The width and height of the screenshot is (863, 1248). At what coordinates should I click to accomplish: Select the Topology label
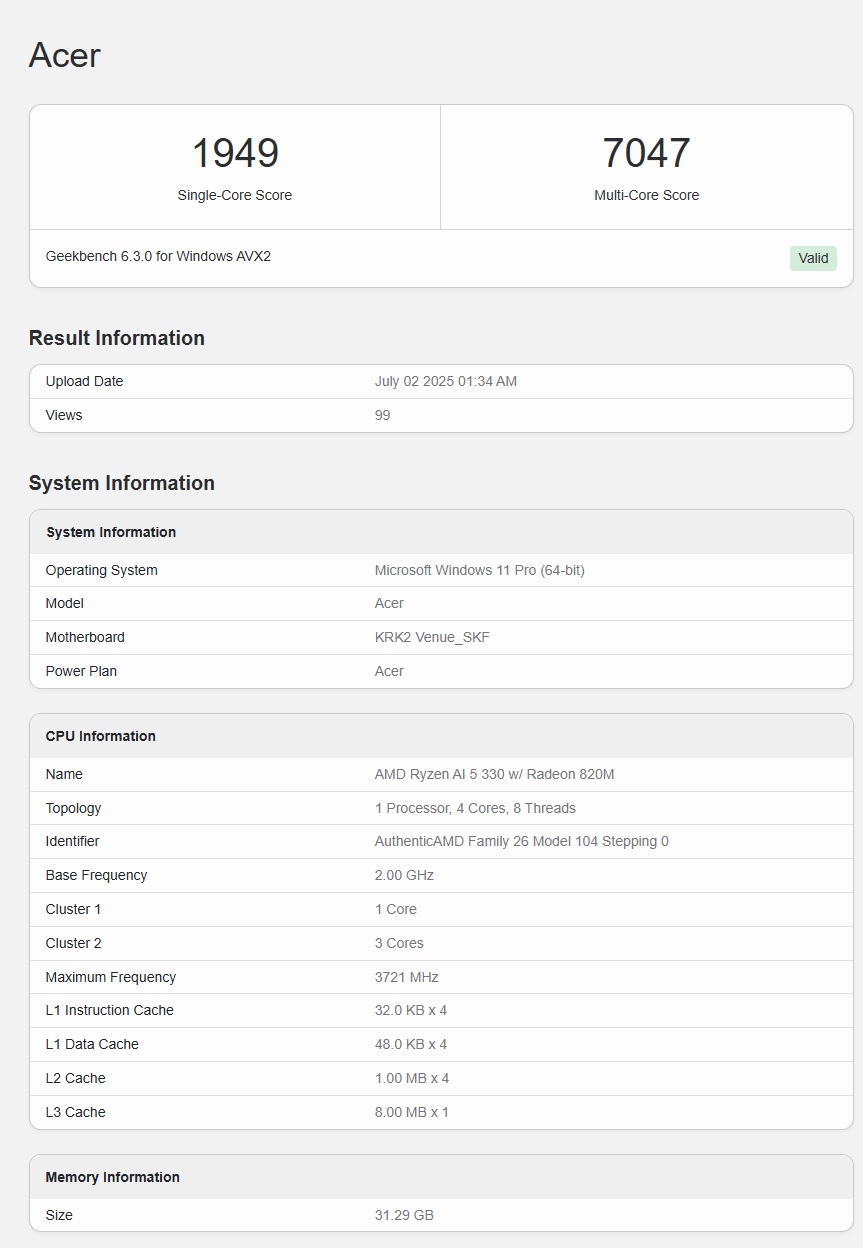(x=73, y=808)
